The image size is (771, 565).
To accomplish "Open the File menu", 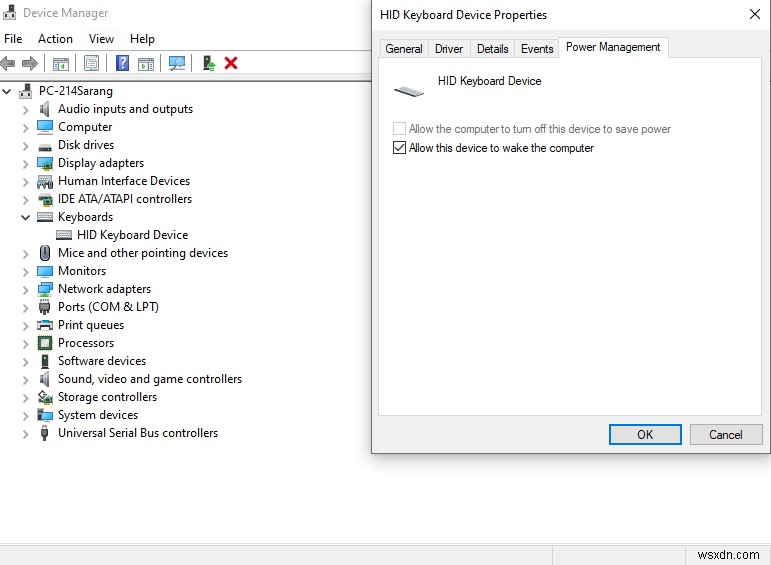I will pyautogui.click(x=13, y=39).
